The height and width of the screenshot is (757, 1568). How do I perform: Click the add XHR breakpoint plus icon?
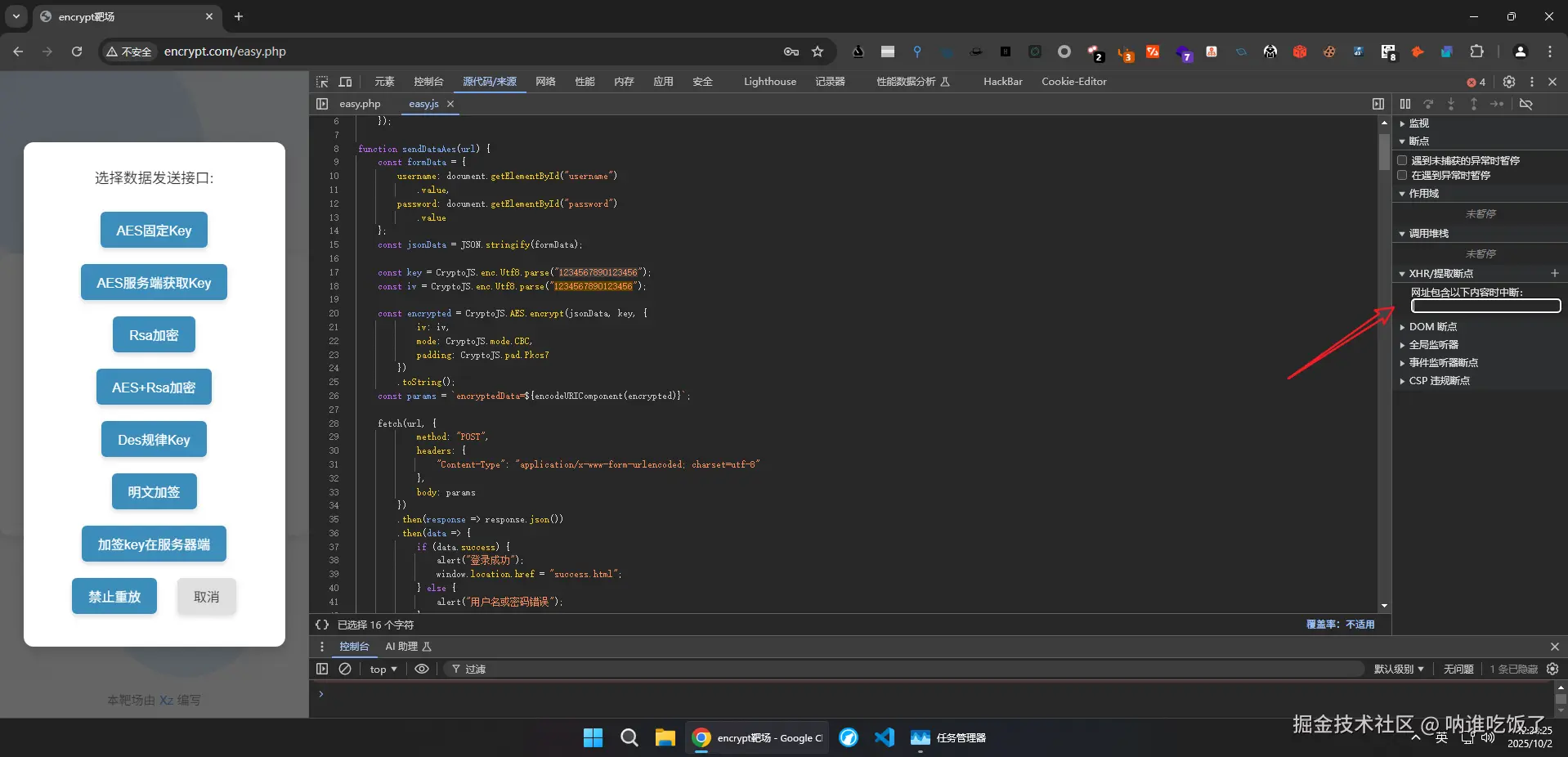pos(1554,274)
